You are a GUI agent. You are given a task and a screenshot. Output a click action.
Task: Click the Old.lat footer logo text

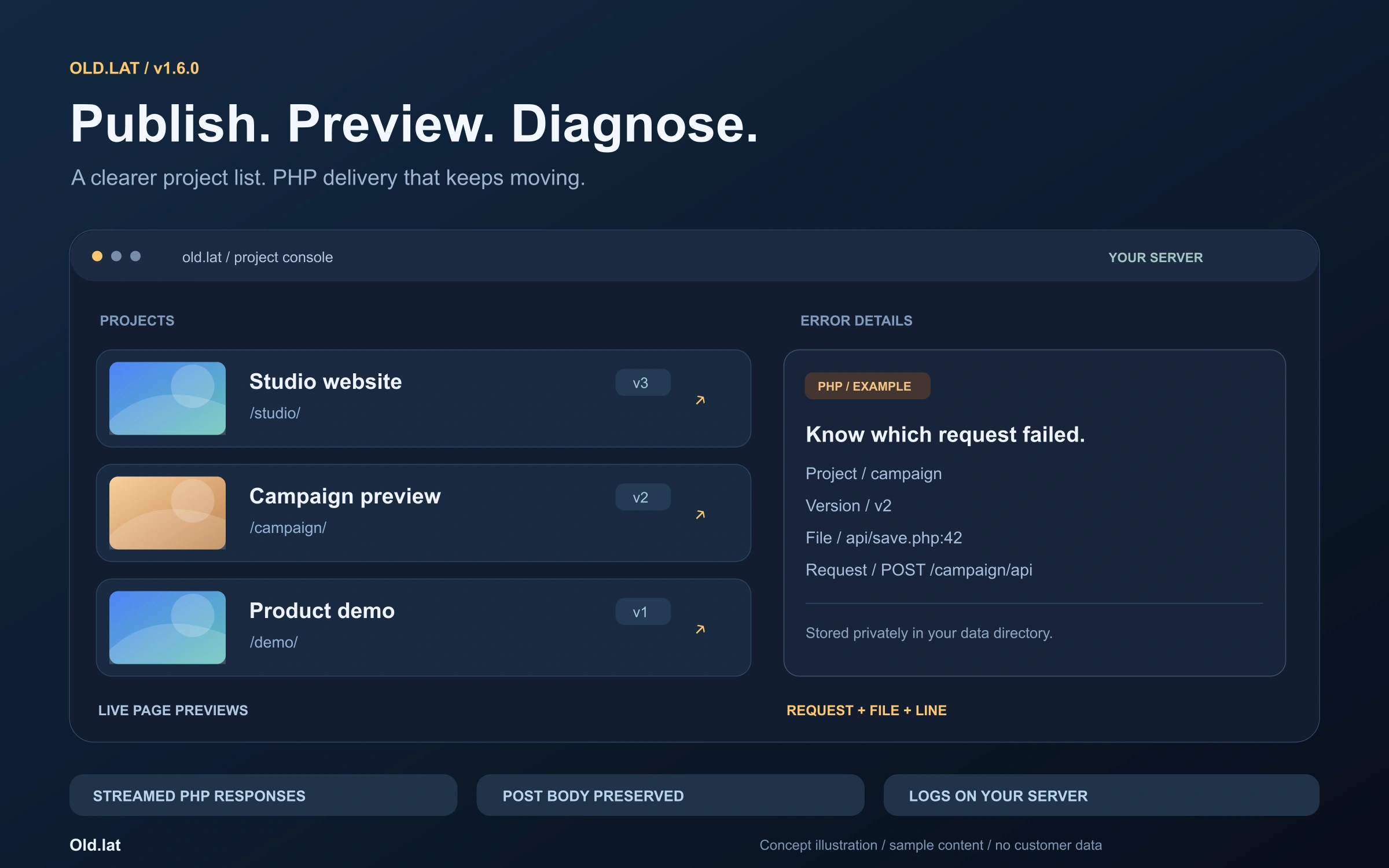(x=95, y=845)
